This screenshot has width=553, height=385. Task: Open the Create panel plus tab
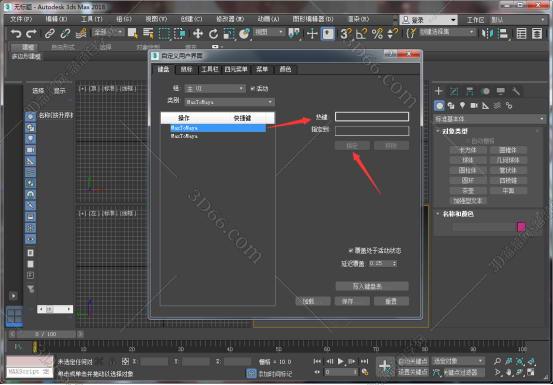coord(438,91)
